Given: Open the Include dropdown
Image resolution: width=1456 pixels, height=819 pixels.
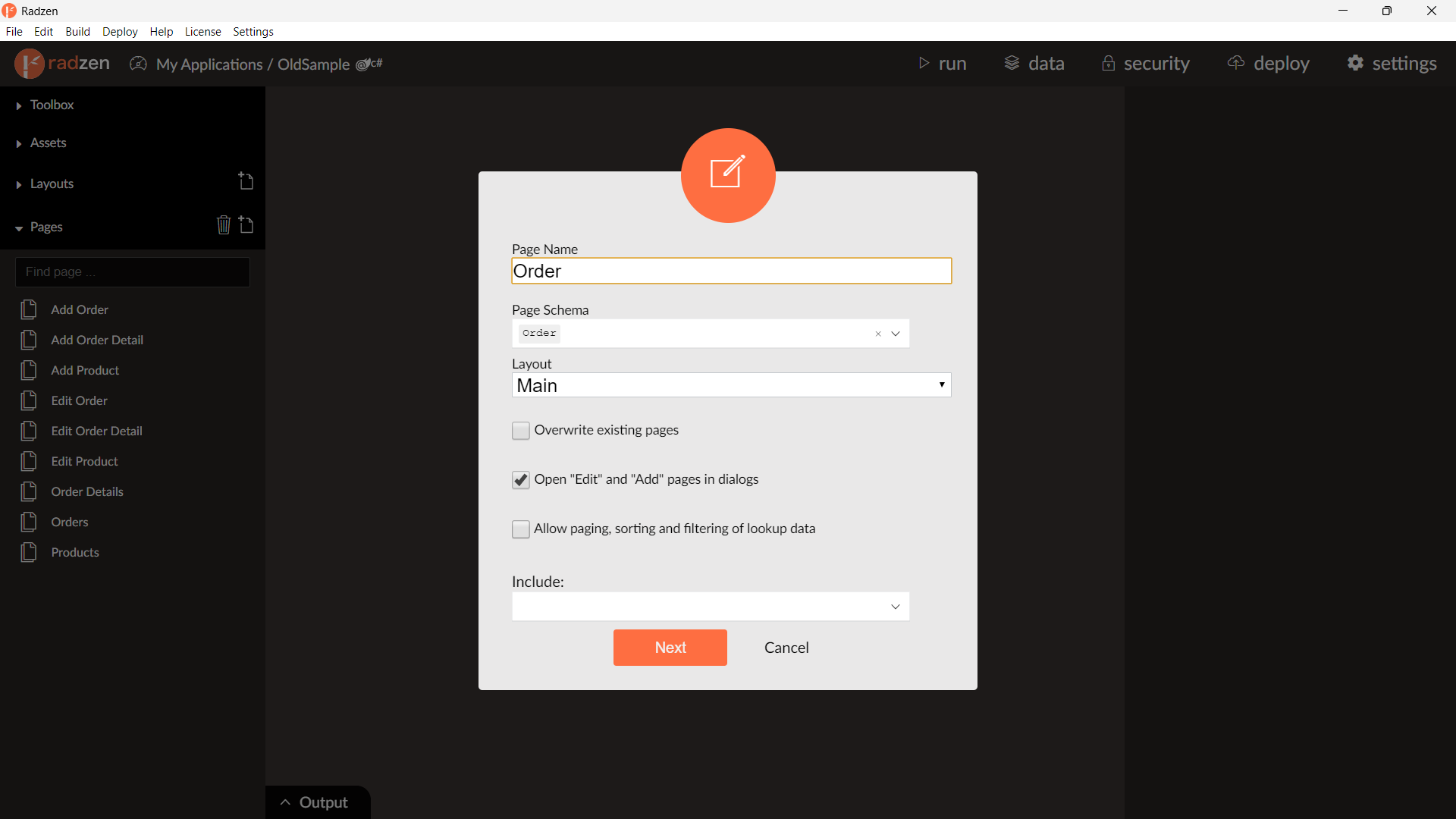Looking at the screenshot, I should 710,607.
